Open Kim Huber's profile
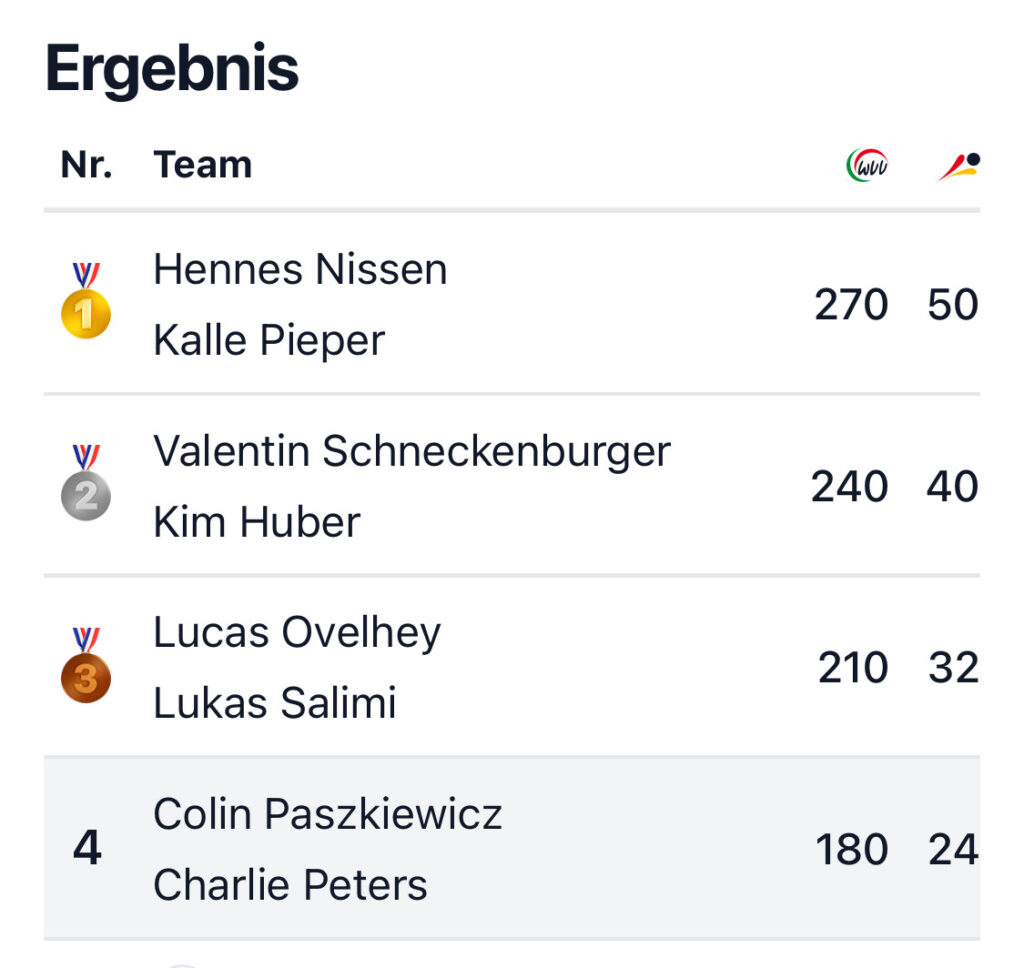The image size is (1024, 968). point(257,522)
